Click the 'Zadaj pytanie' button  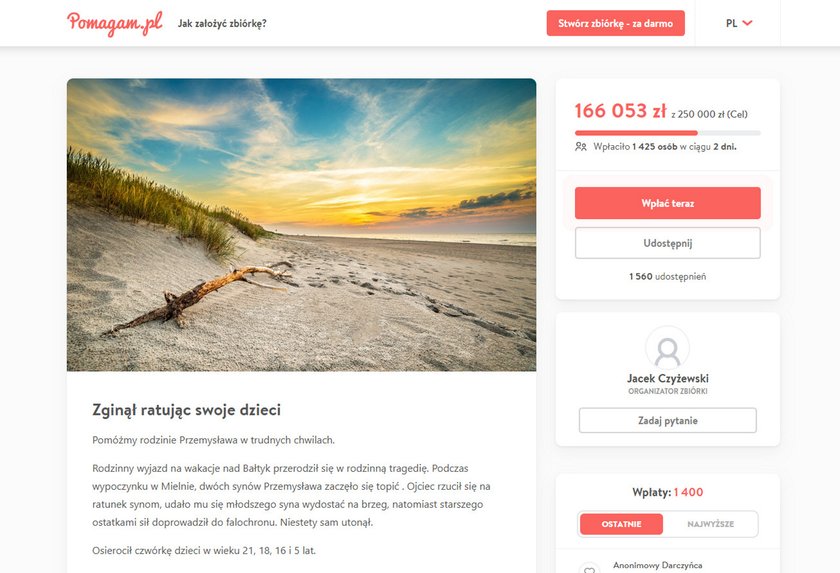tap(668, 420)
